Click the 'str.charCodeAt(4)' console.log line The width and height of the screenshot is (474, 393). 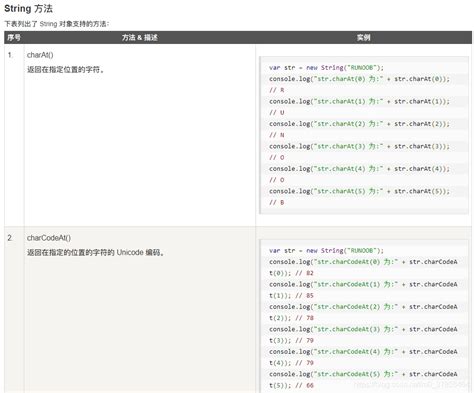(x=363, y=352)
